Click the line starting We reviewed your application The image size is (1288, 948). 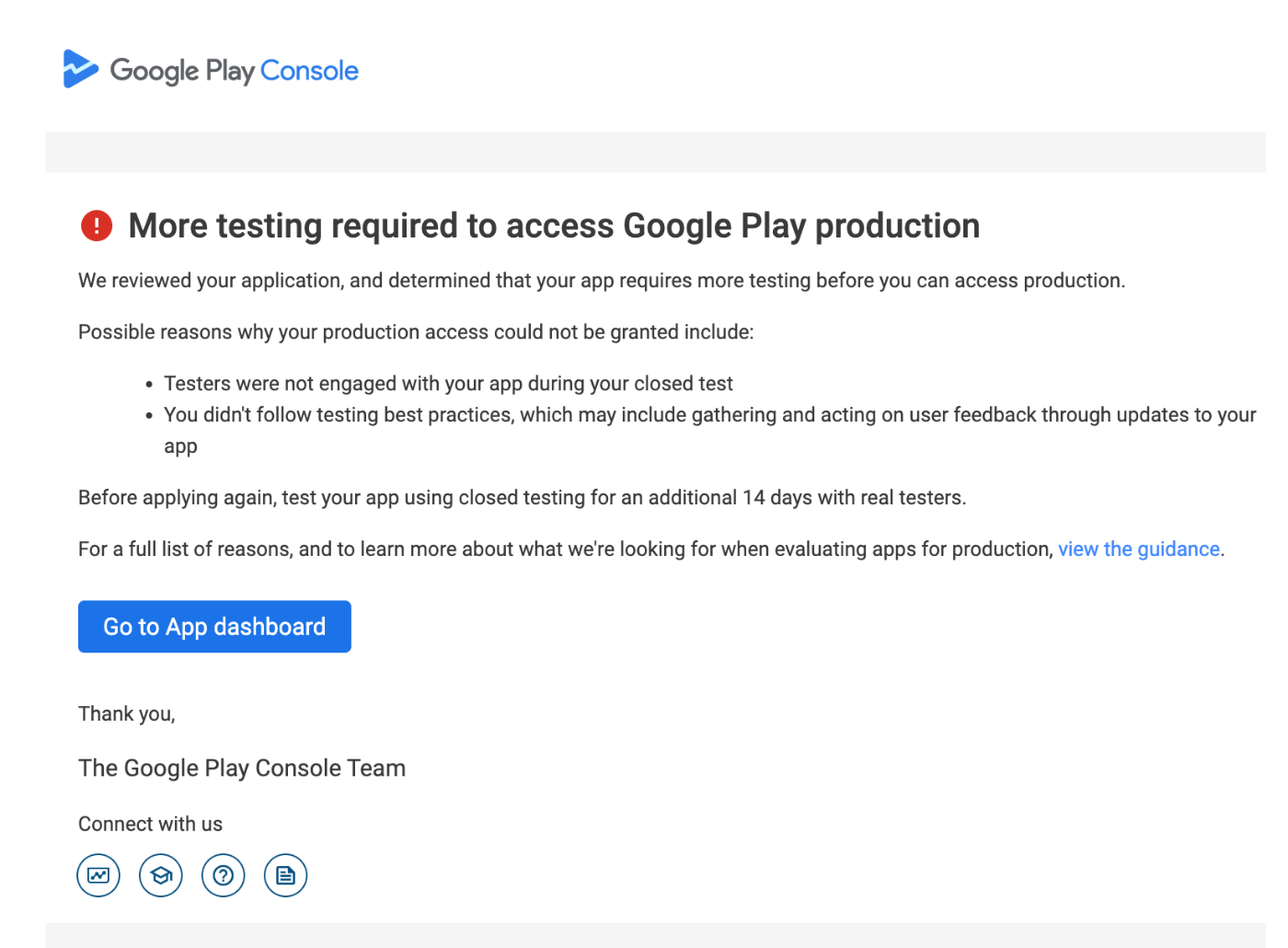(x=602, y=281)
